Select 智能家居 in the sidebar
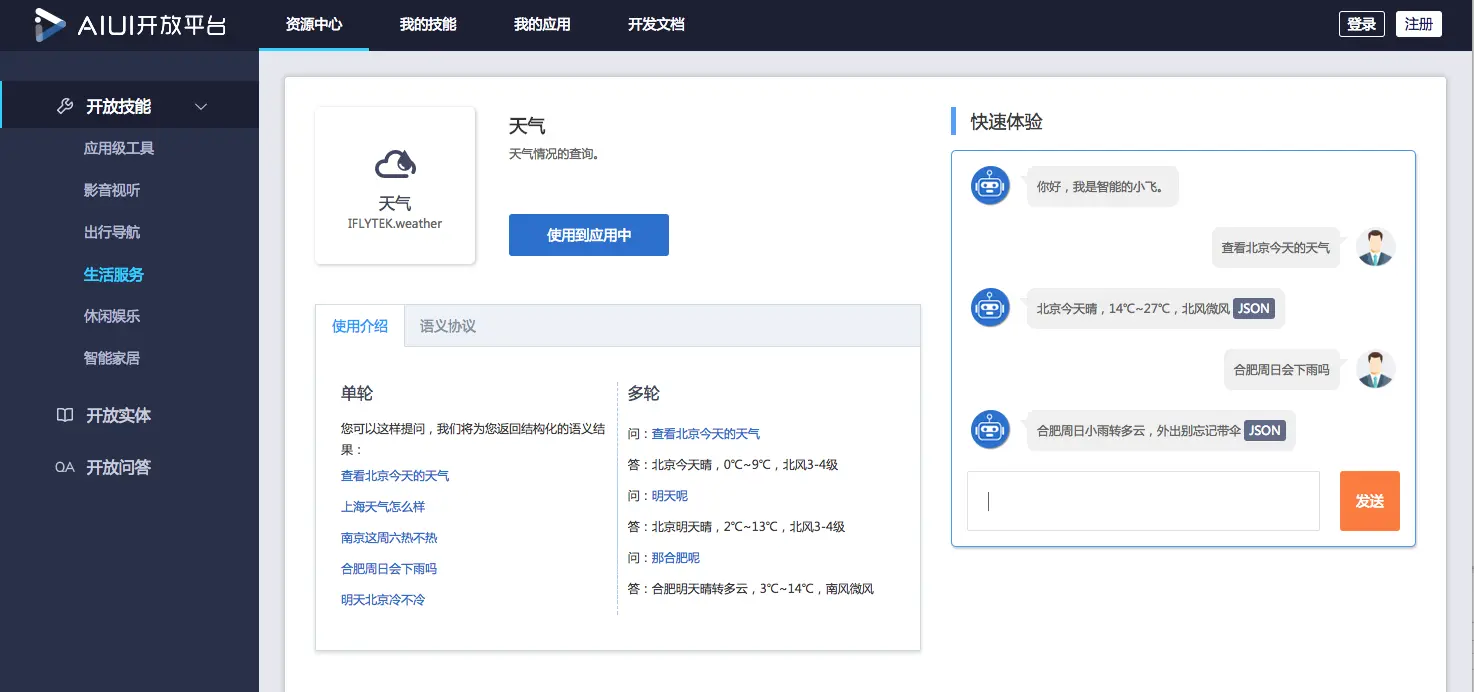Screen dimensions: 1474x692 coord(112,358)
